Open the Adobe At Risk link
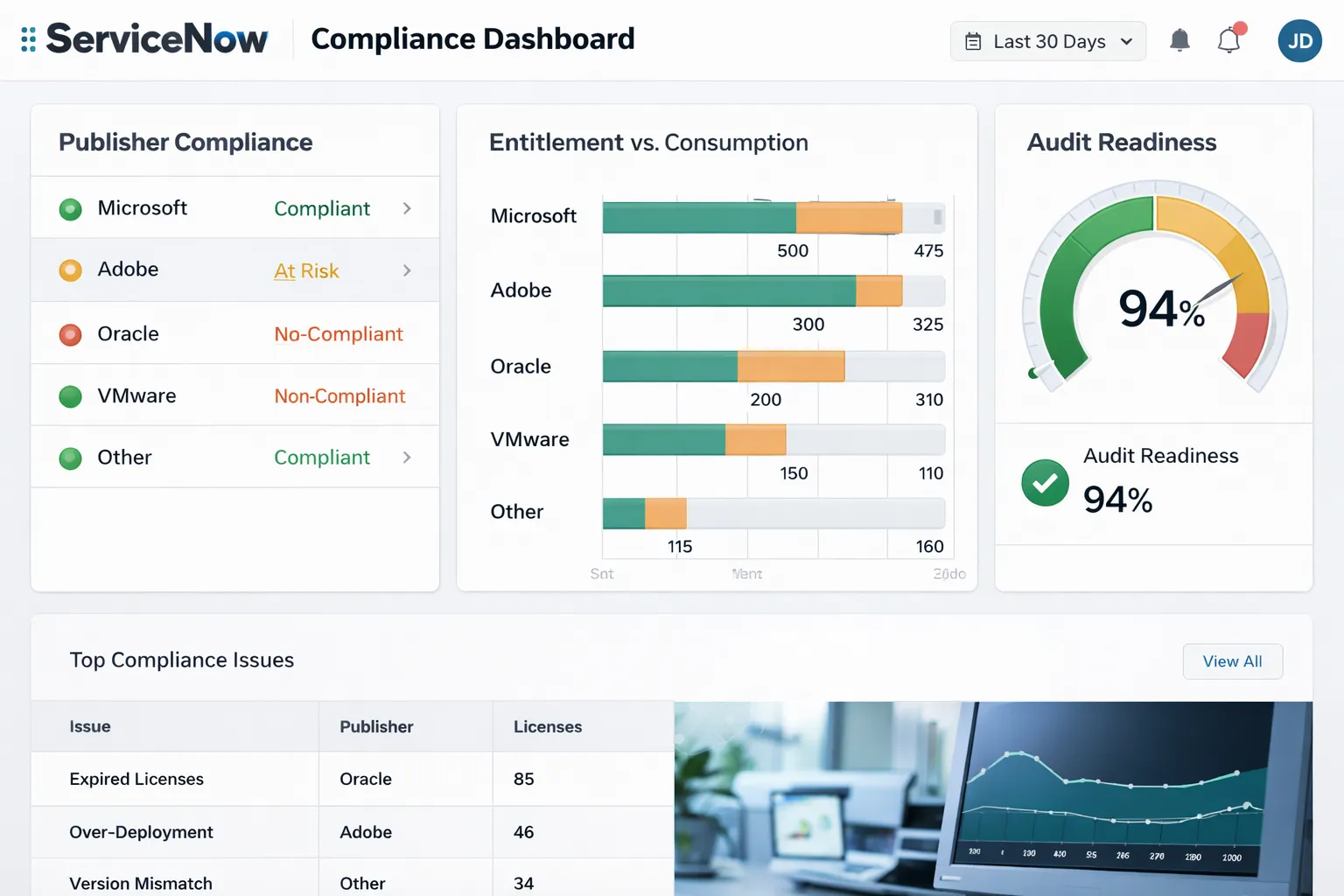This screenshot has height=896, width=1344. [x=306, y=271]
